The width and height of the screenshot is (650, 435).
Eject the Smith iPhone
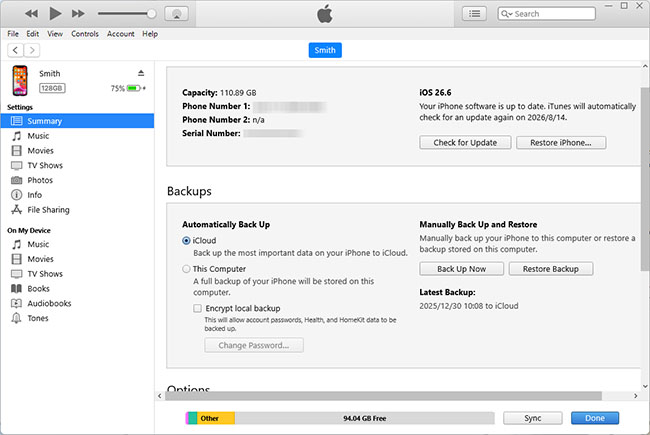141,73
